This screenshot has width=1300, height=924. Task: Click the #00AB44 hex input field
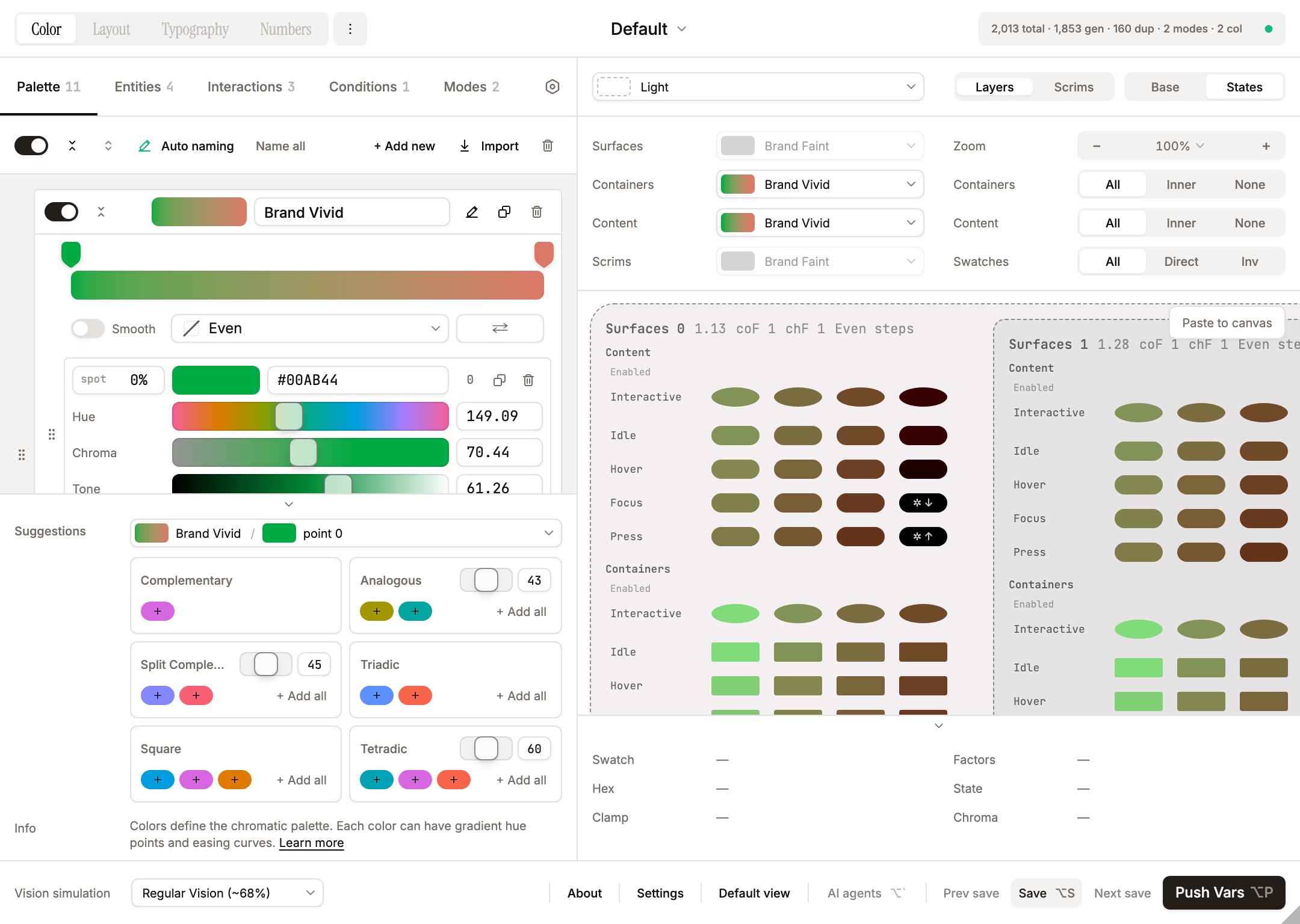(x=357, y=380)
